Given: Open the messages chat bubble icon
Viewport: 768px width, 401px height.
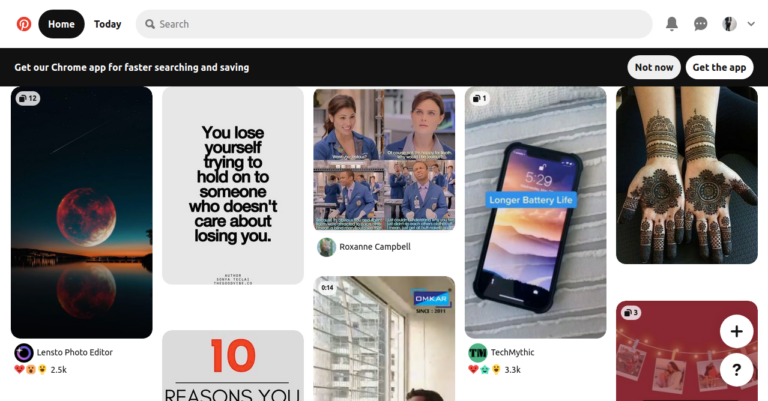Looking at the screenshot, I should 700,24.
